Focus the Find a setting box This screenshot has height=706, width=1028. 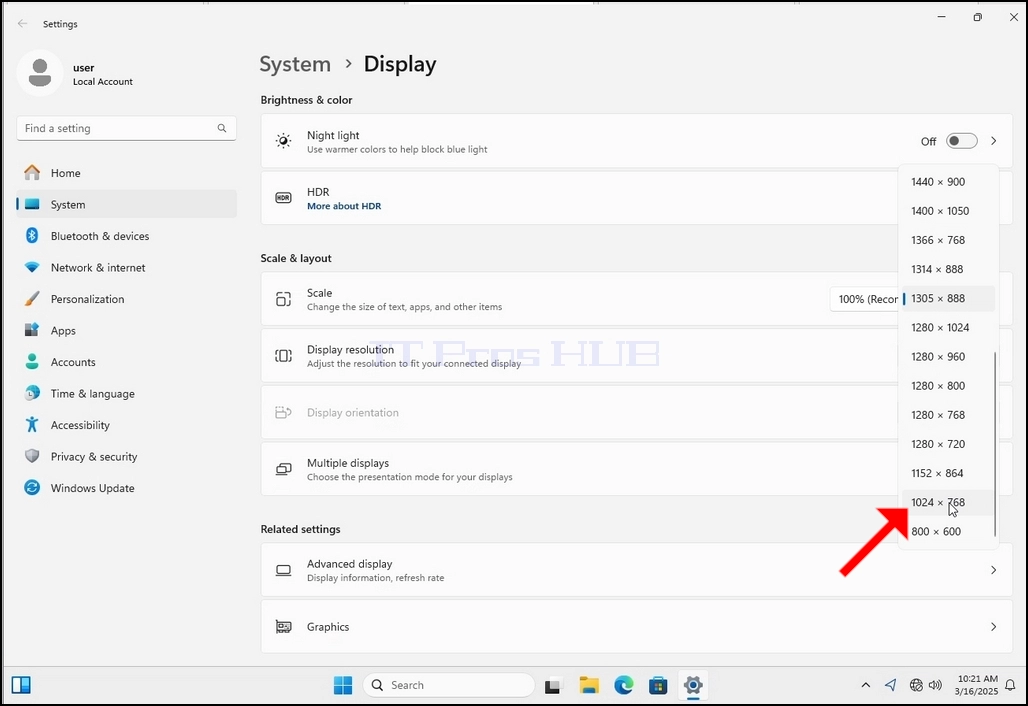point(127,128)
